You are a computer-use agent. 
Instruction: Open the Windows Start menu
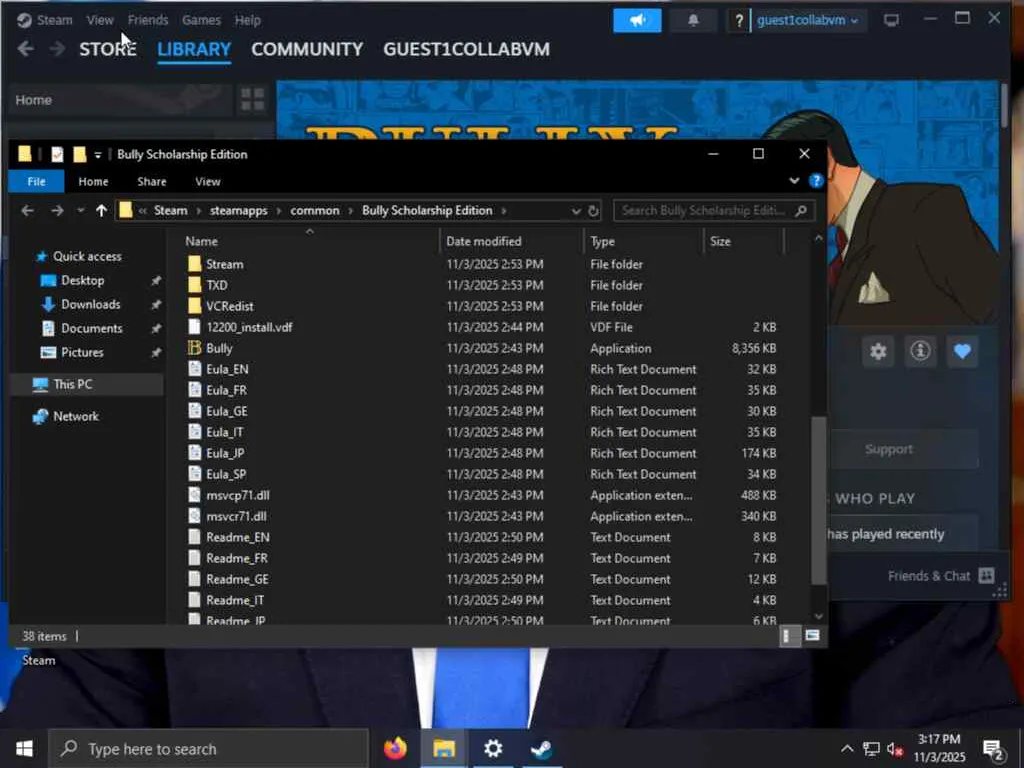coord(24,748)
